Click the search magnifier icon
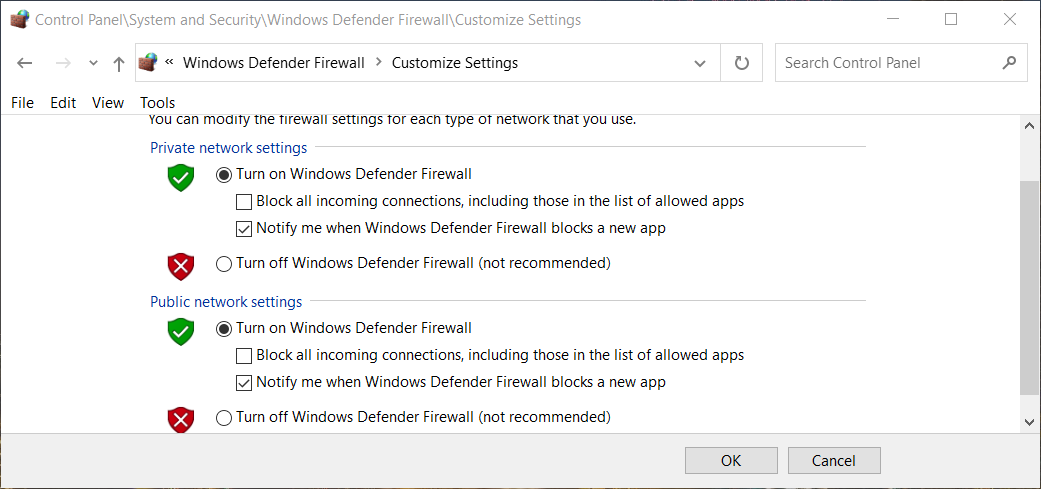The width and height of the screenshot is (1041, 489). coord(1009,63)
